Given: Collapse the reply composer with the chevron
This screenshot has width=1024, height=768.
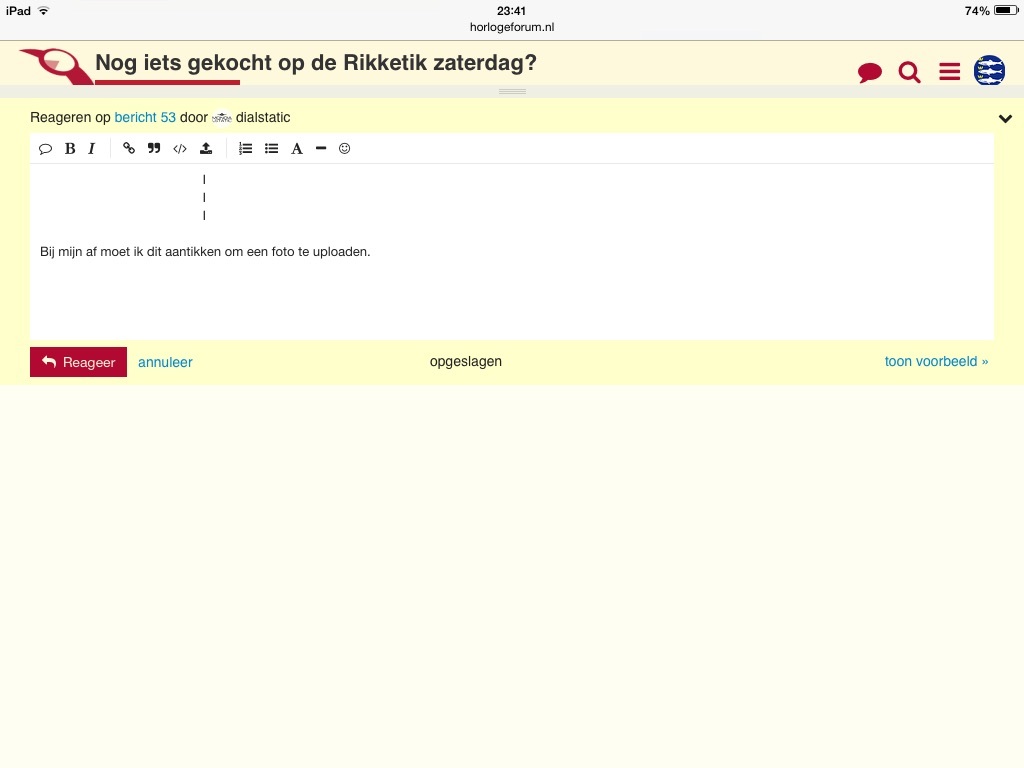Looking at the screenshot, I should (1005, 119).
